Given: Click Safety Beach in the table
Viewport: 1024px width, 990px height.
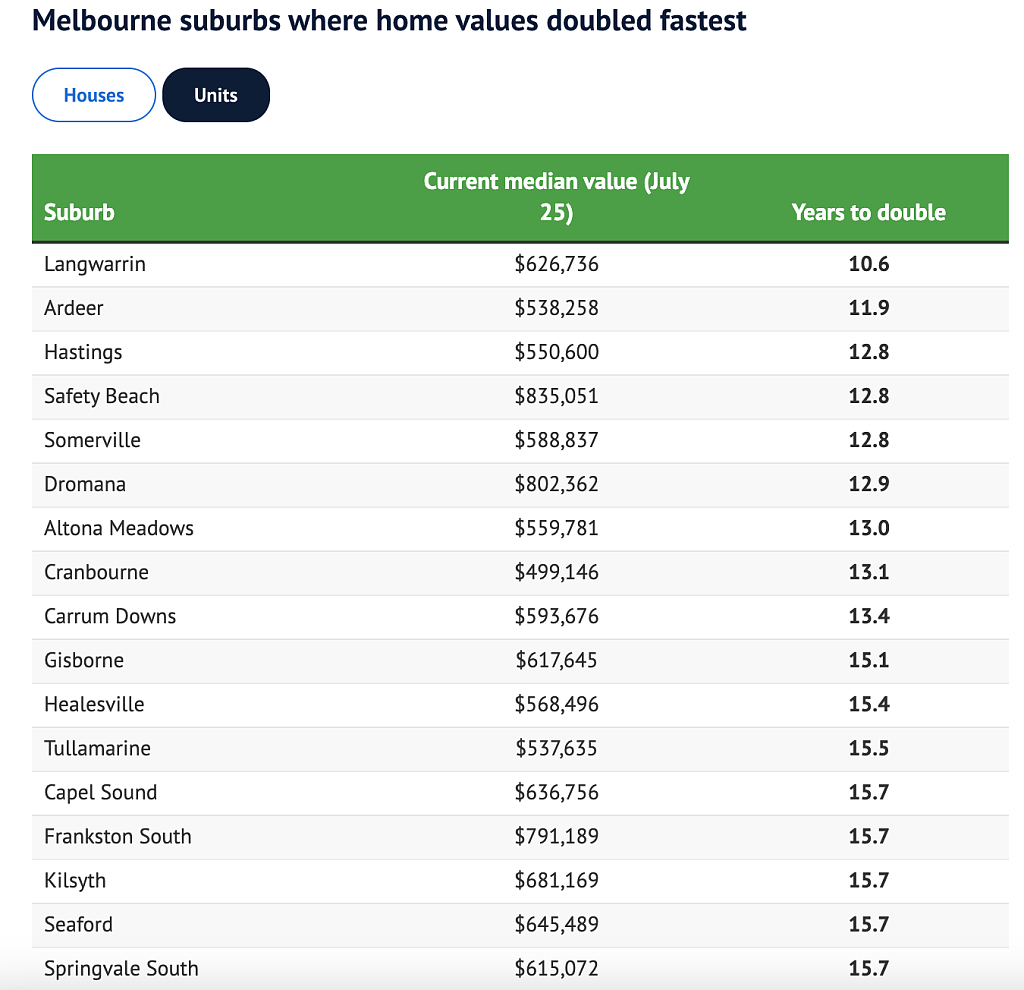Looking at the screenshot, I should click(x=102, y=396).
